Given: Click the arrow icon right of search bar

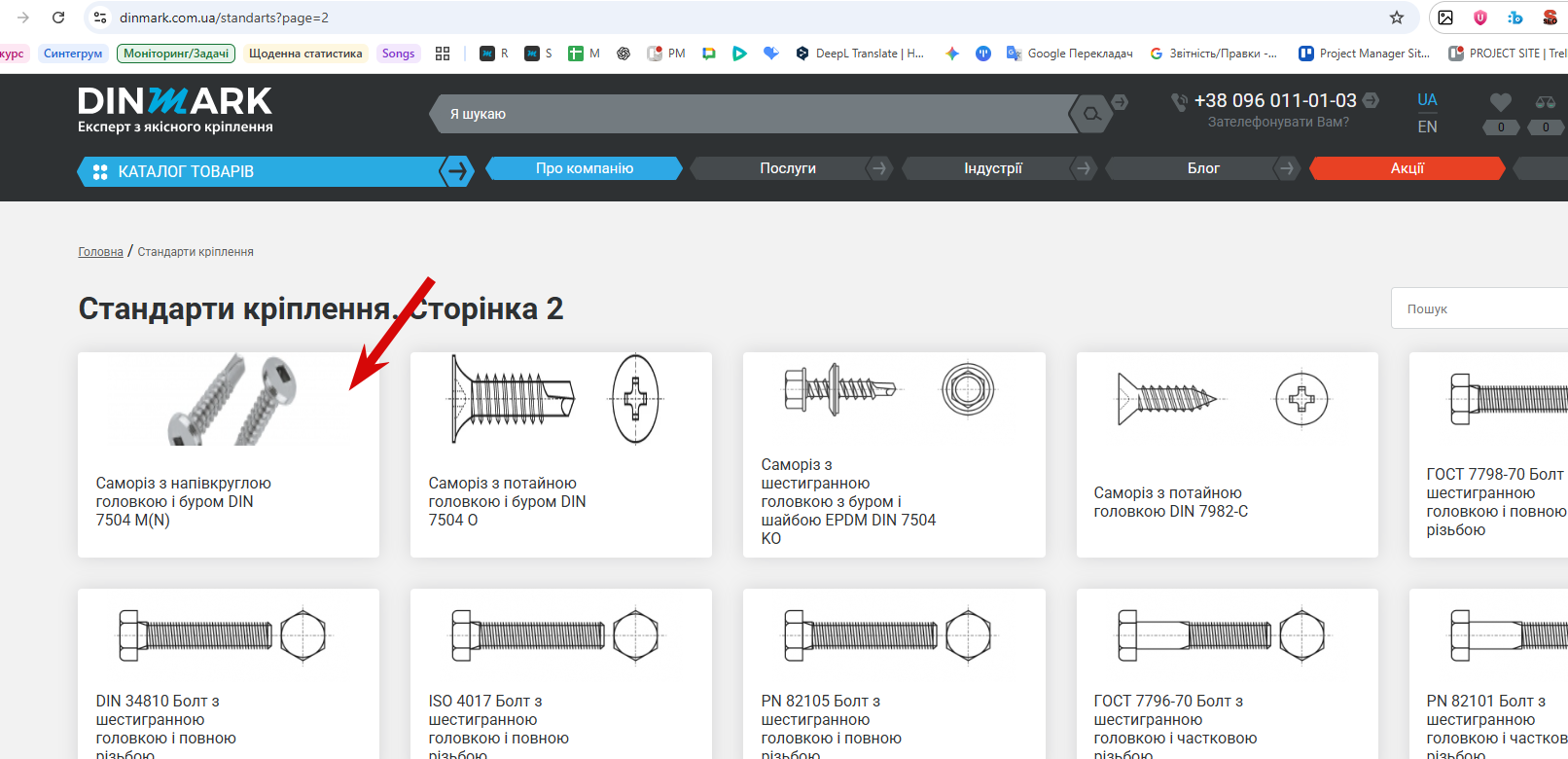Looking at the screenshot, I should tap(1120, 101).
